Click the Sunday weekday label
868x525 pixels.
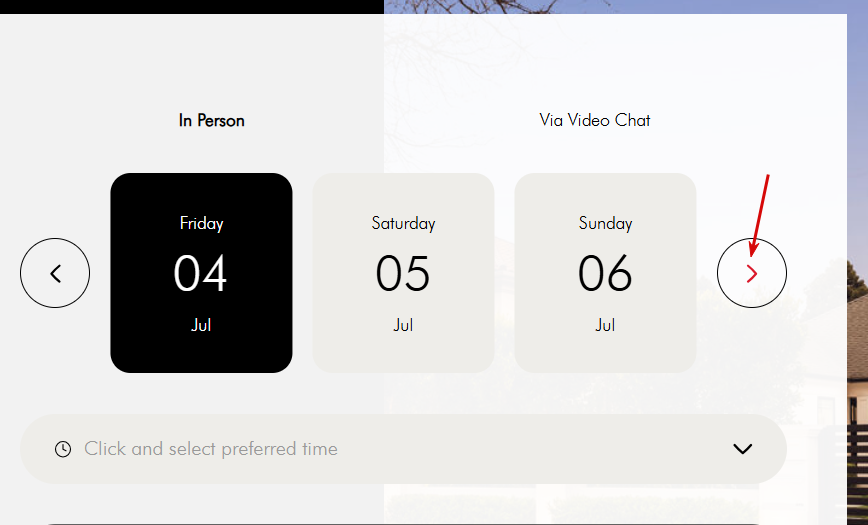point(605,223)
